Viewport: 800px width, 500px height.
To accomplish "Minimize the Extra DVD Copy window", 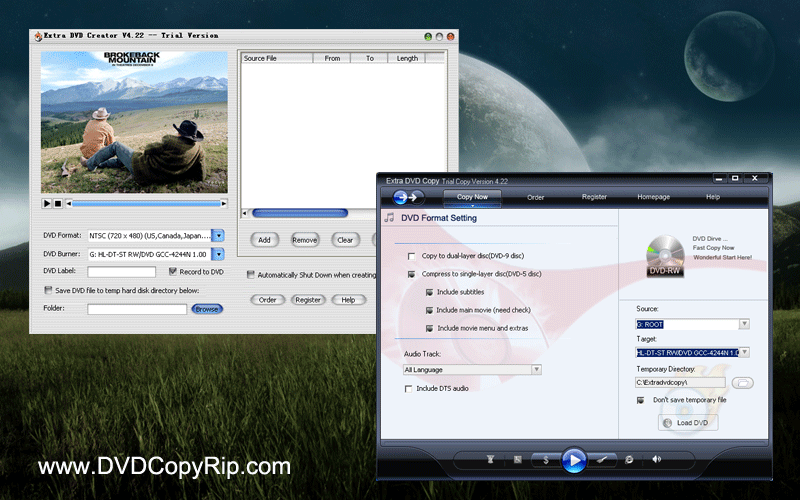I will click(719, 178).
